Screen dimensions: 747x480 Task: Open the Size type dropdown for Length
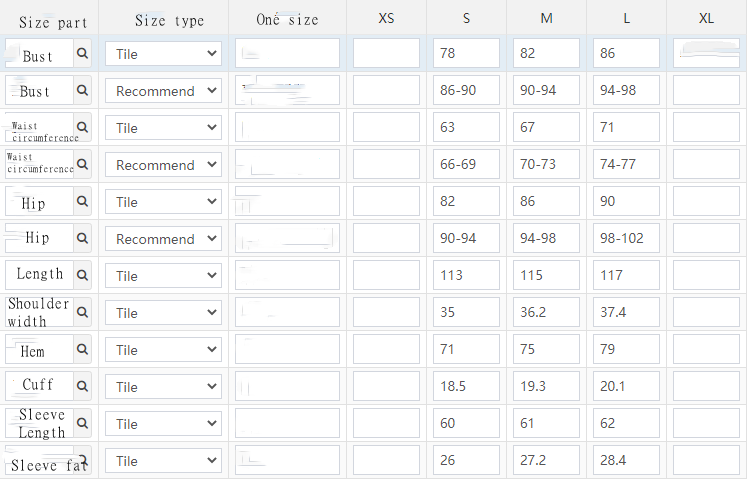point(163,276)
